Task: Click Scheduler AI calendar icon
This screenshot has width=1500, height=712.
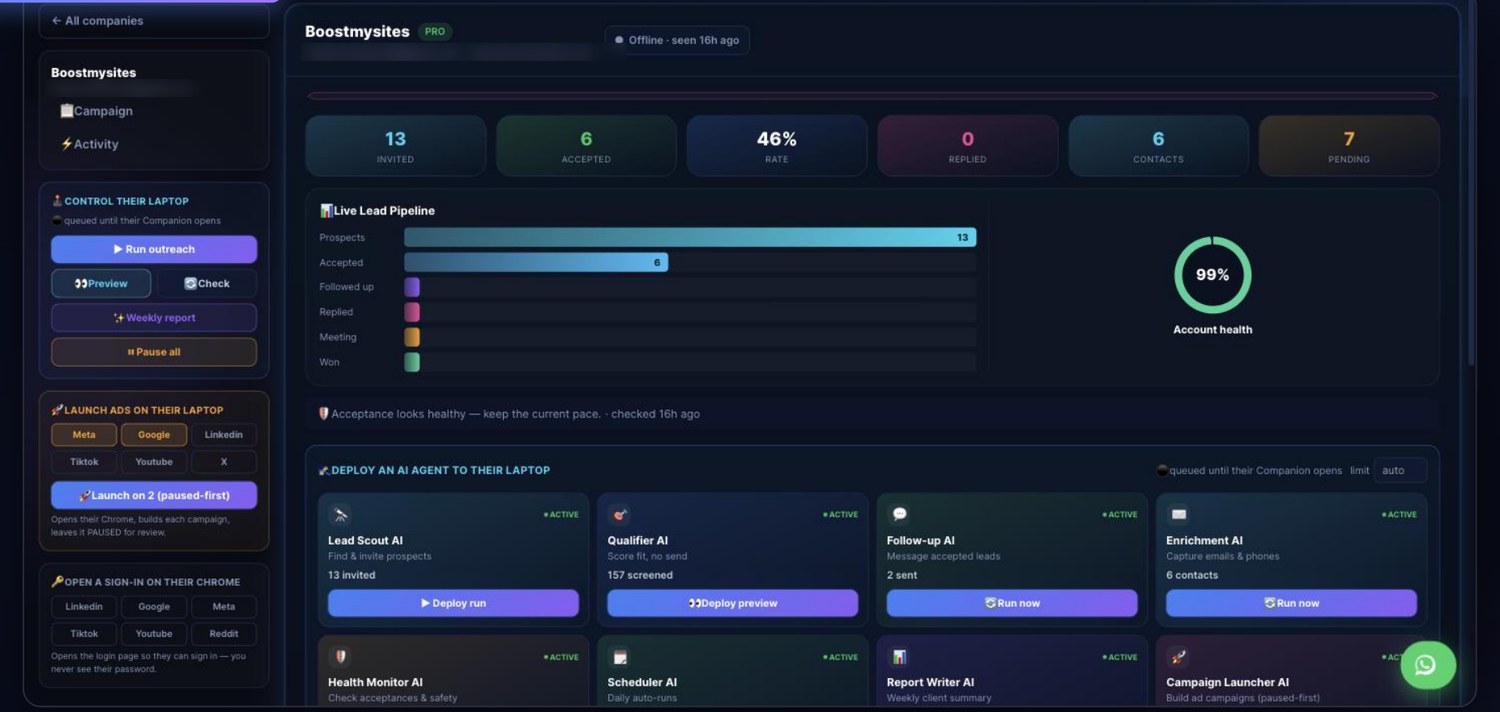Action: [x=620, y=657]
